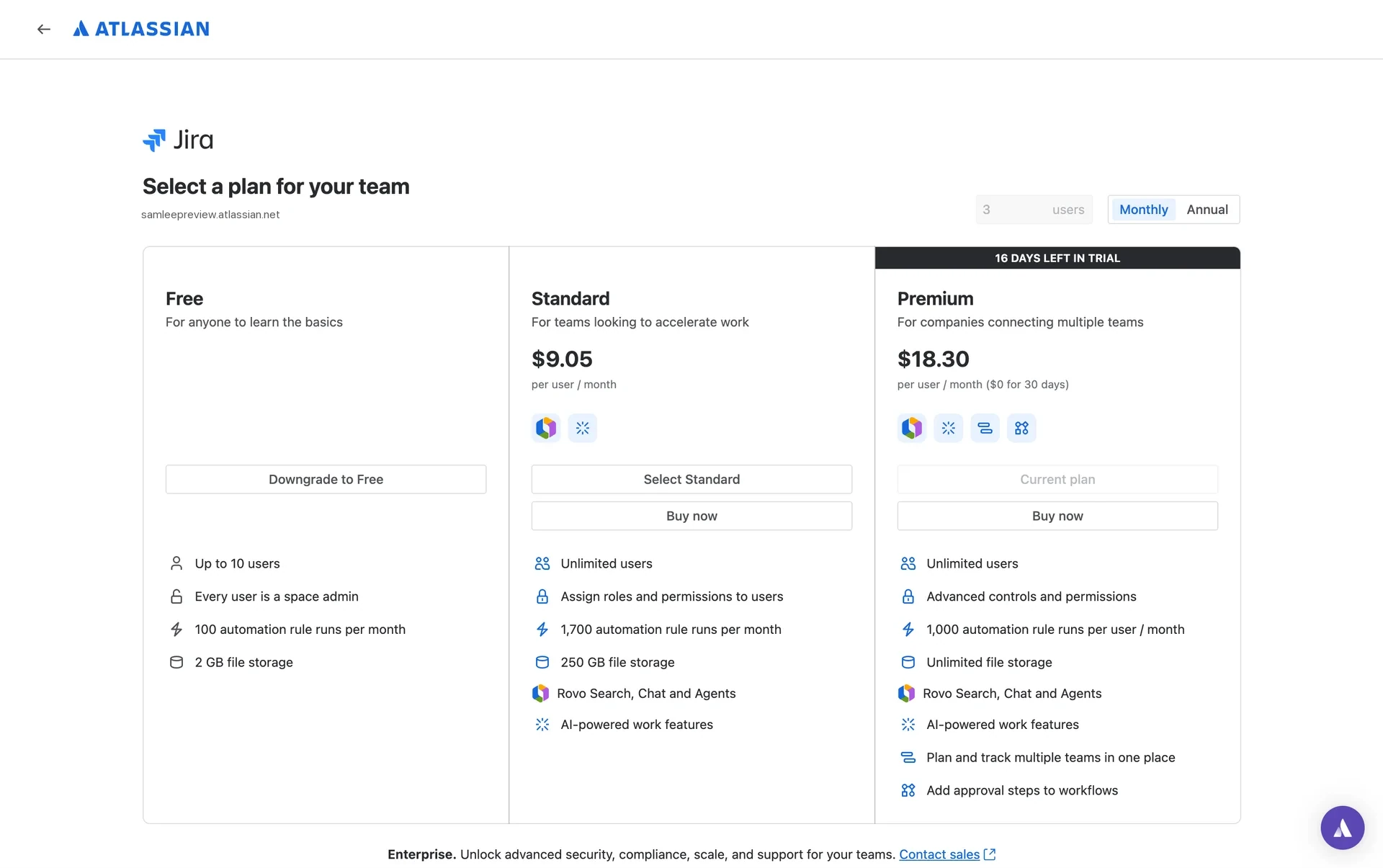The width and height of the screenshot is (1383, 868).
Task: Click the sparkle icon beside Standard AI-powered work features
Action: point(542,725)
